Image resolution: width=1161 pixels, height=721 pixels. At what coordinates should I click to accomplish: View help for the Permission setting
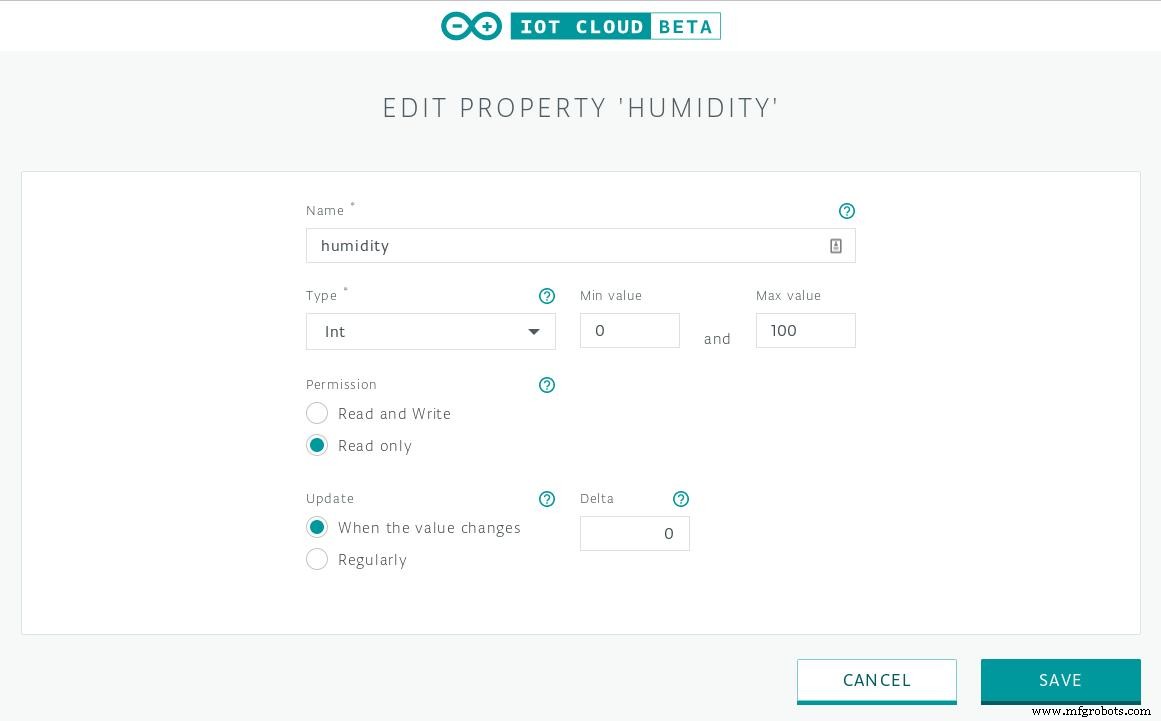click(547, 385)
